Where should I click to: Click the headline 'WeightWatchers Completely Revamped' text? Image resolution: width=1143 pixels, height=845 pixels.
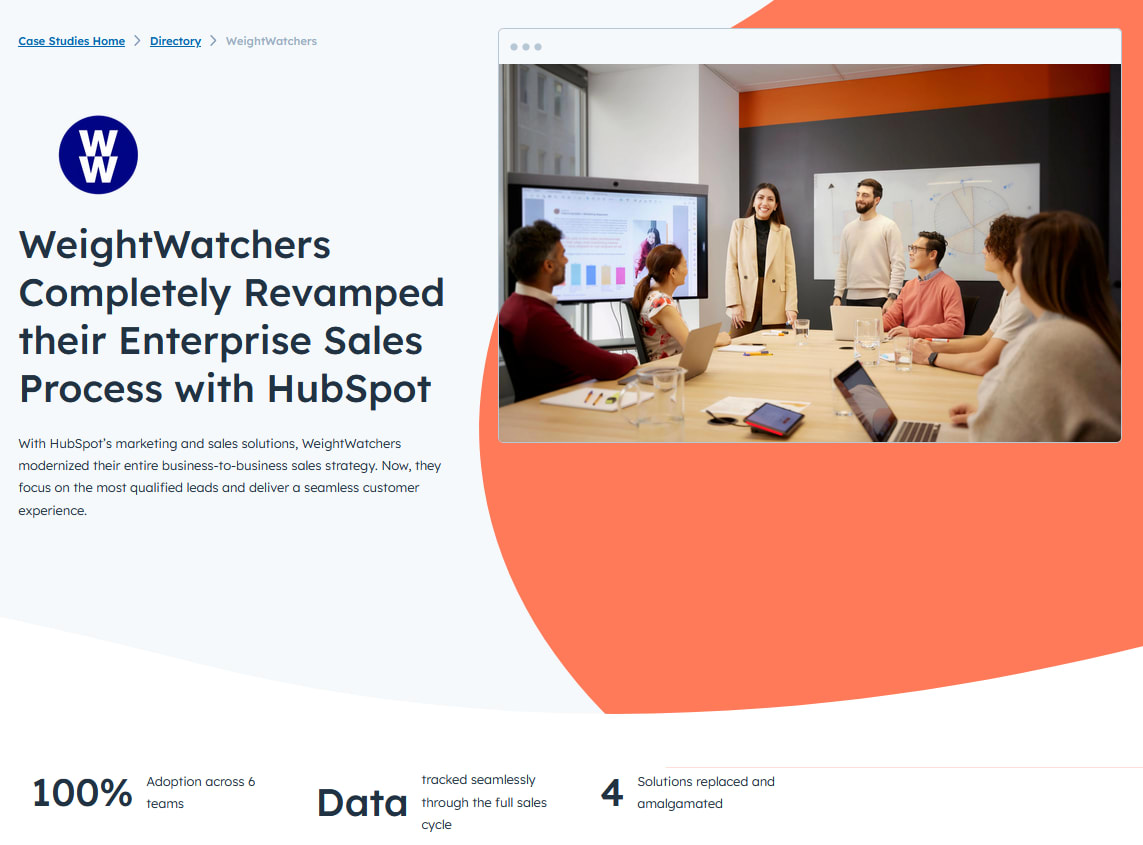(231, 316)
